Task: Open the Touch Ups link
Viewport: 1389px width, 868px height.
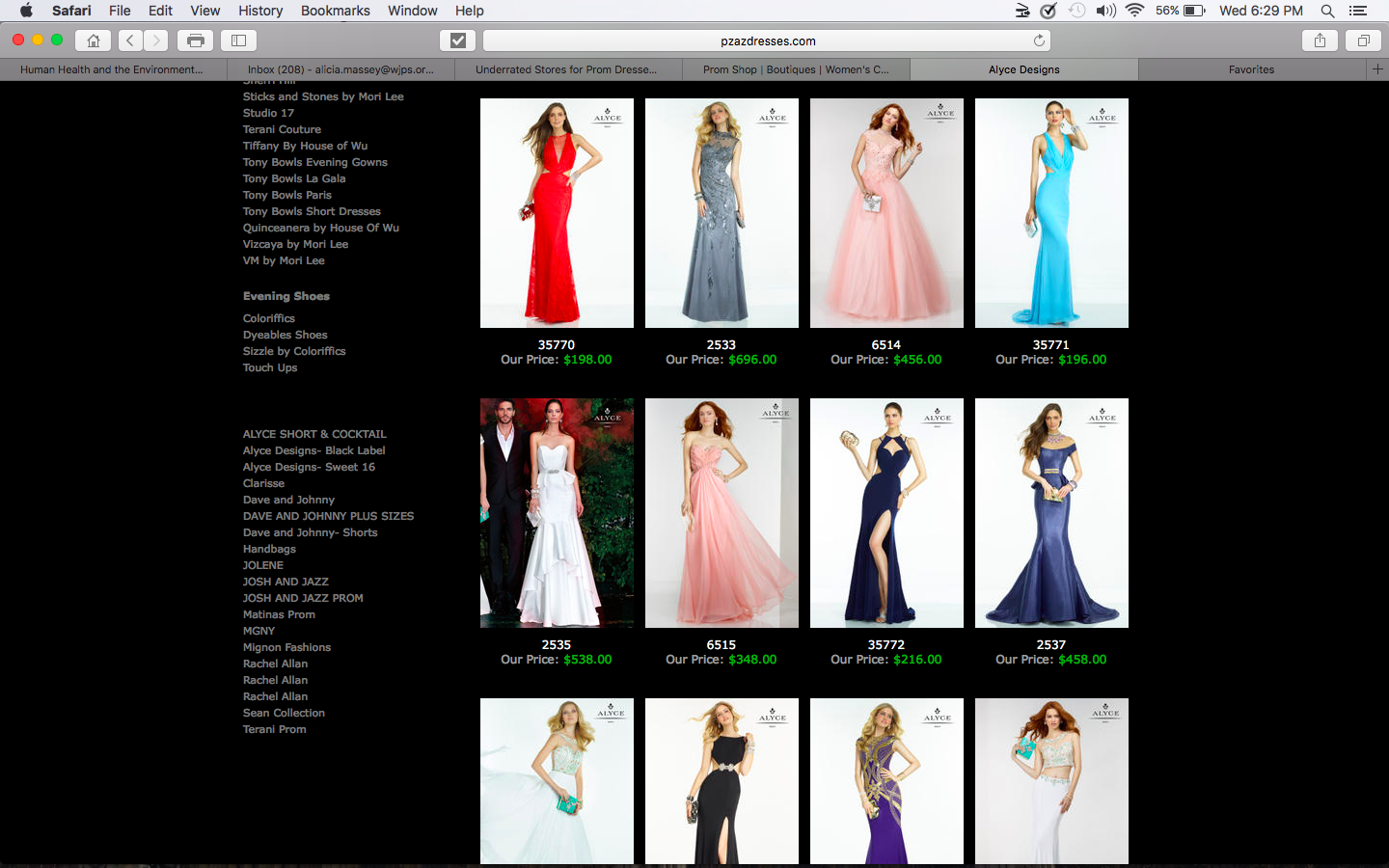Action: (270, 367)
